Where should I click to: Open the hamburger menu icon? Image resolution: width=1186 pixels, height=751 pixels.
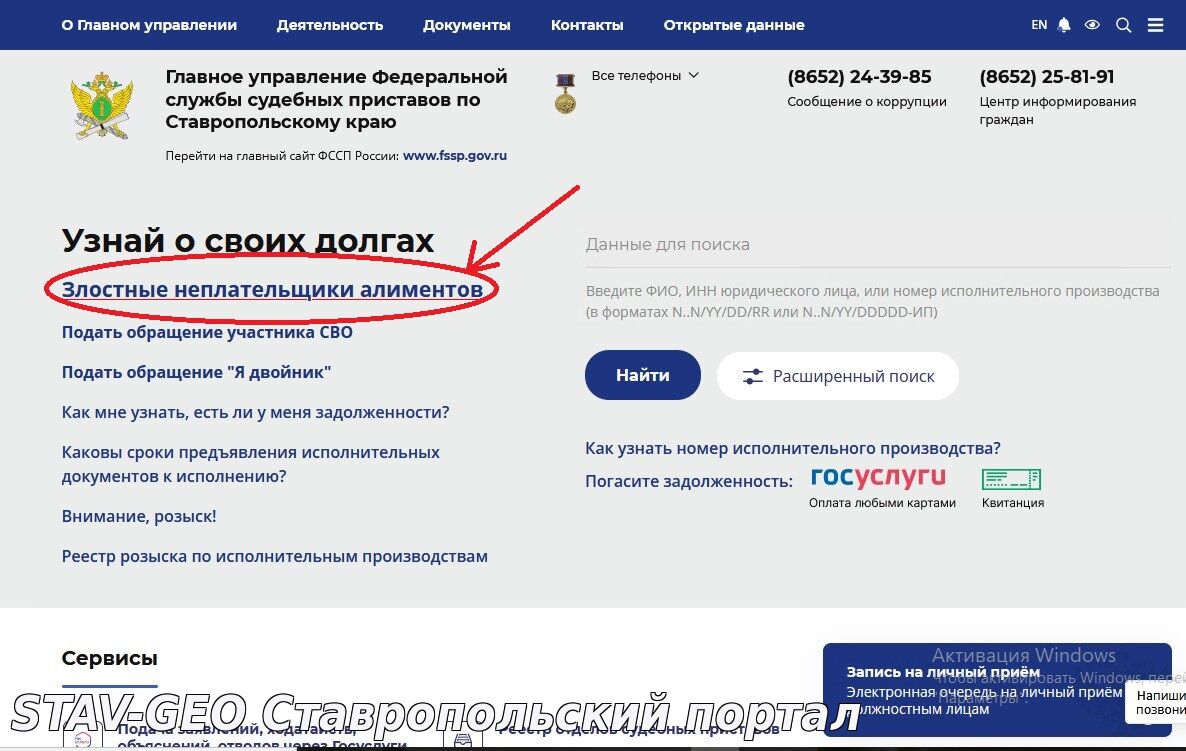(1155, 25)
